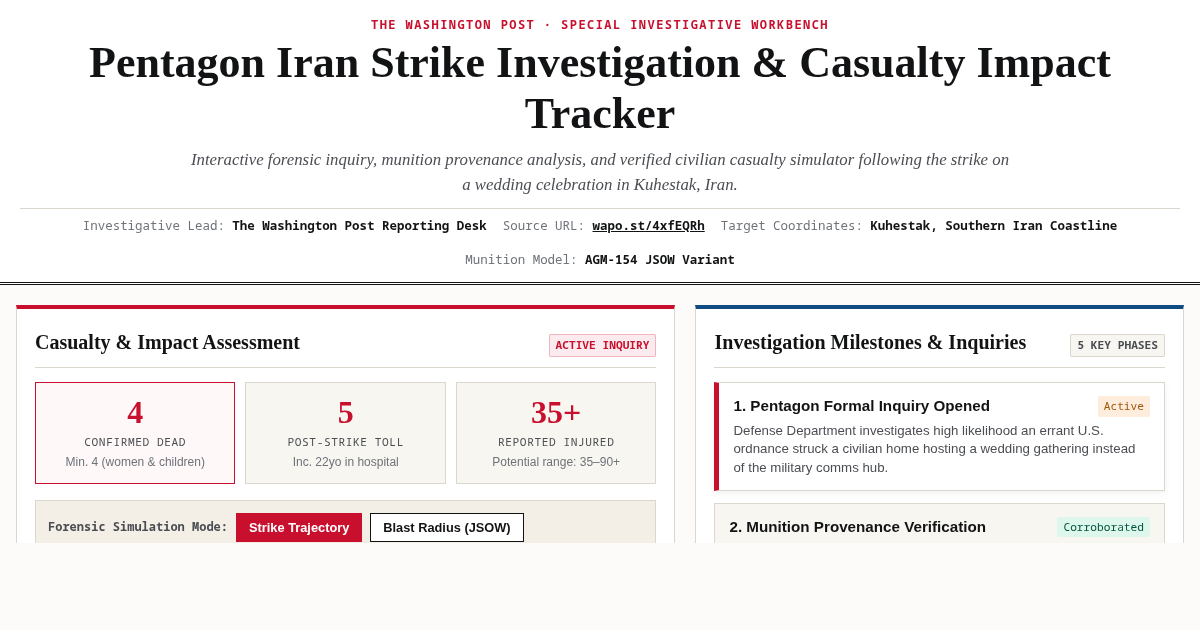
Task: Click the Defense Department investigates description
Action: click(934, 449)
